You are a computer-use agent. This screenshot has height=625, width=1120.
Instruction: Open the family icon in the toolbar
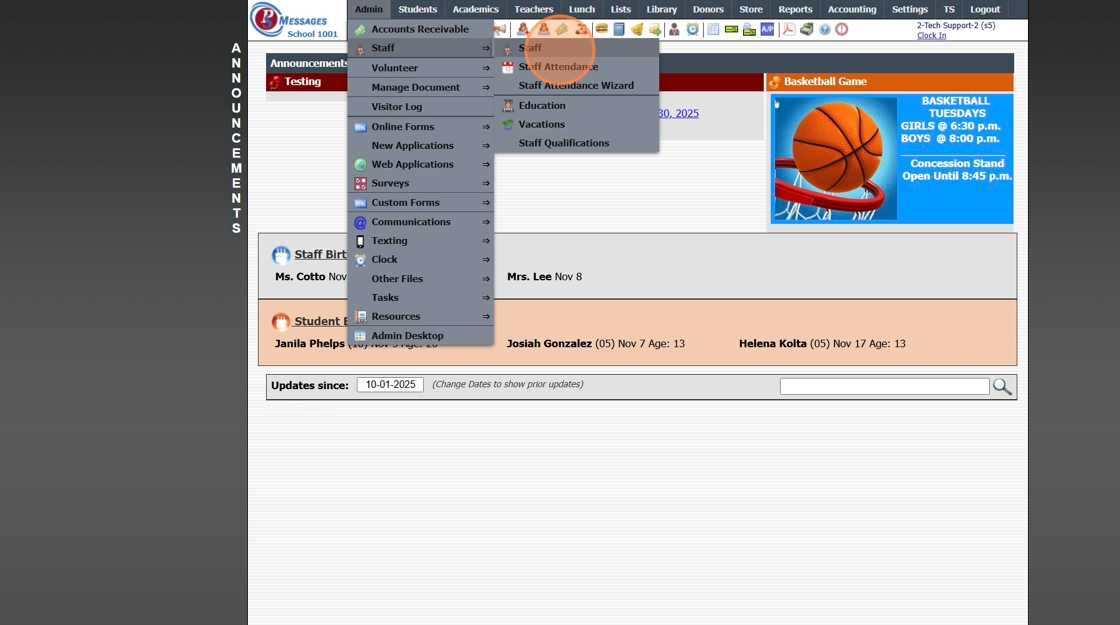[x=582, y=29]
